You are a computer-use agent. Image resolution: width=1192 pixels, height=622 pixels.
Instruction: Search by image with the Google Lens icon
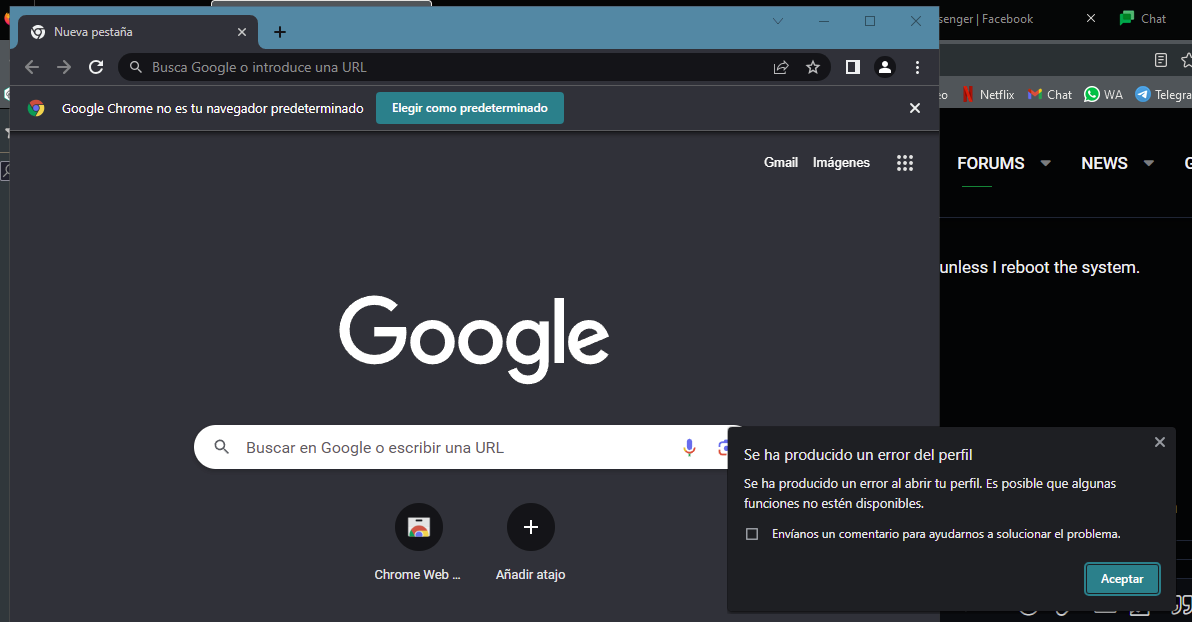click(723, 448)
